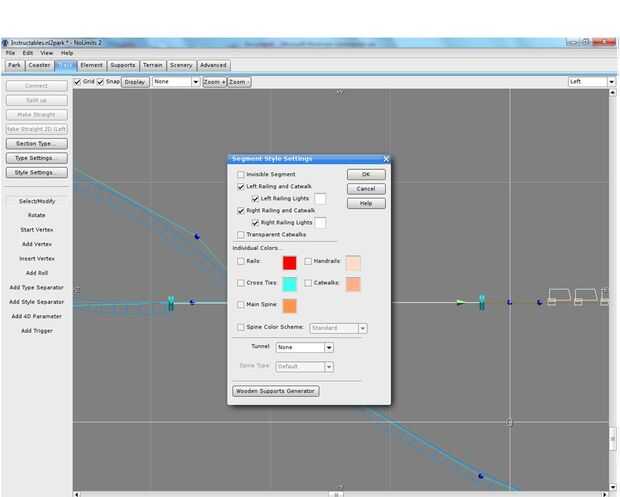Enable the Handrails color checkbox
This screenshot has width=620, height=497.
click(x=308, y=261)
